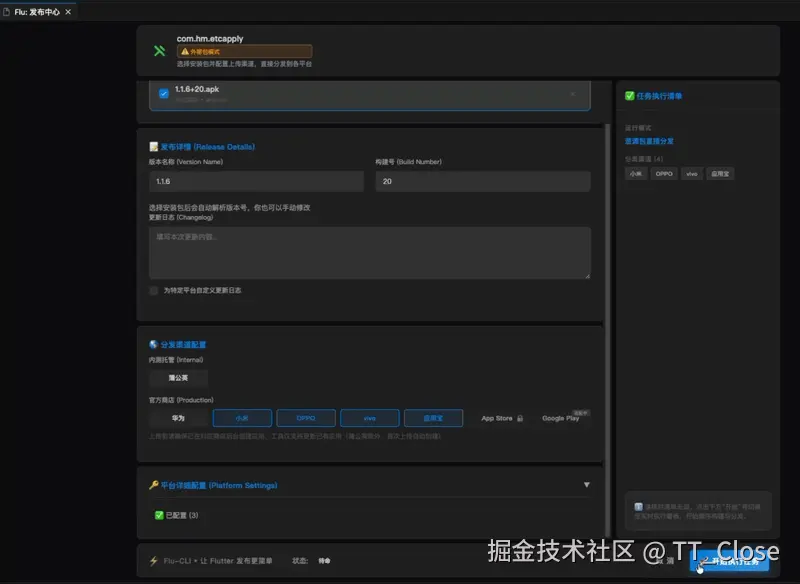
Task: Focus the Version Name field showing 1.1.6
Action: 256,182
